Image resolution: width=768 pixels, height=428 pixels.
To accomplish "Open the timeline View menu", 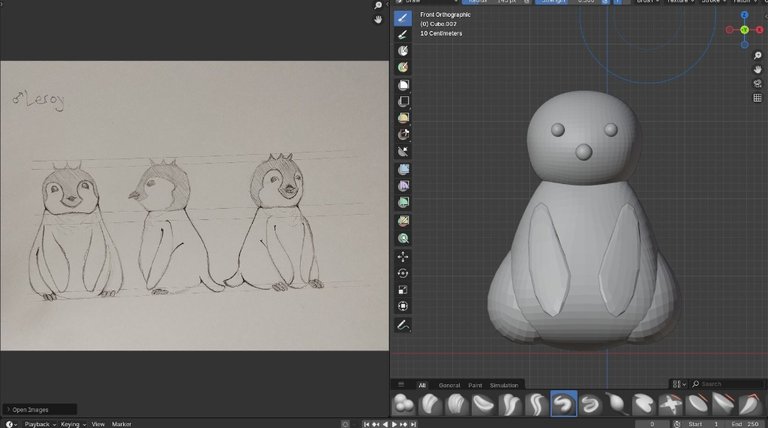I will tap(98, 424).
